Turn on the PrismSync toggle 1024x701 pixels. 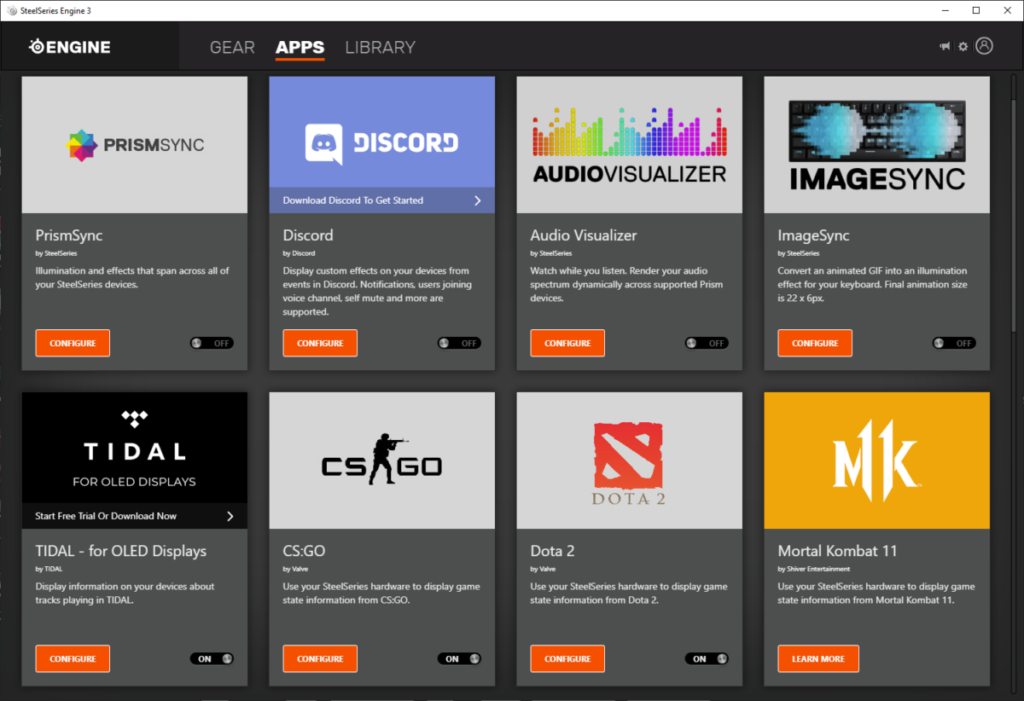[x=212, y=343]
